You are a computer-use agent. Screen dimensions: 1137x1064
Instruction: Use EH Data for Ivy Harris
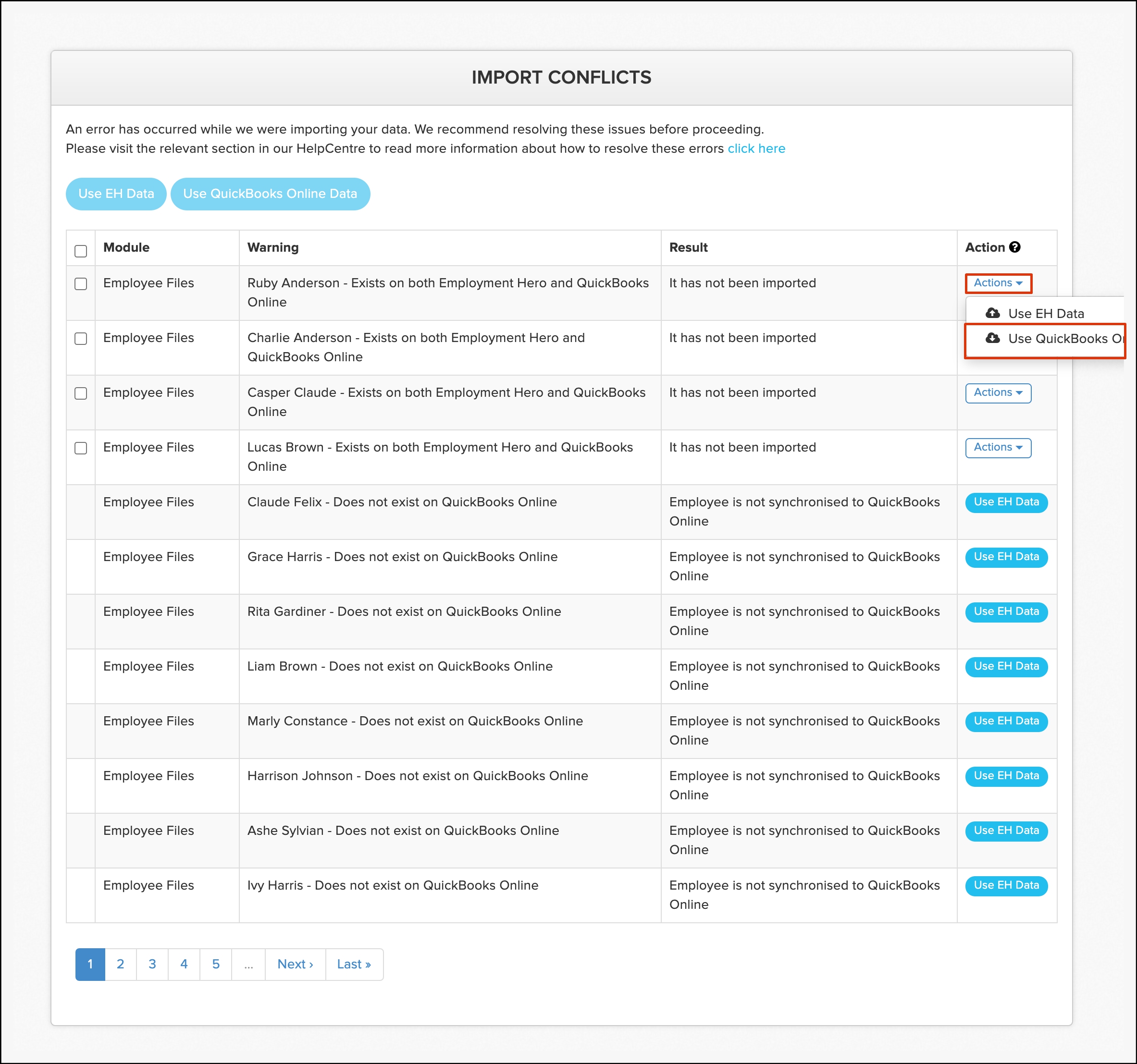(x=1006, y=885)
